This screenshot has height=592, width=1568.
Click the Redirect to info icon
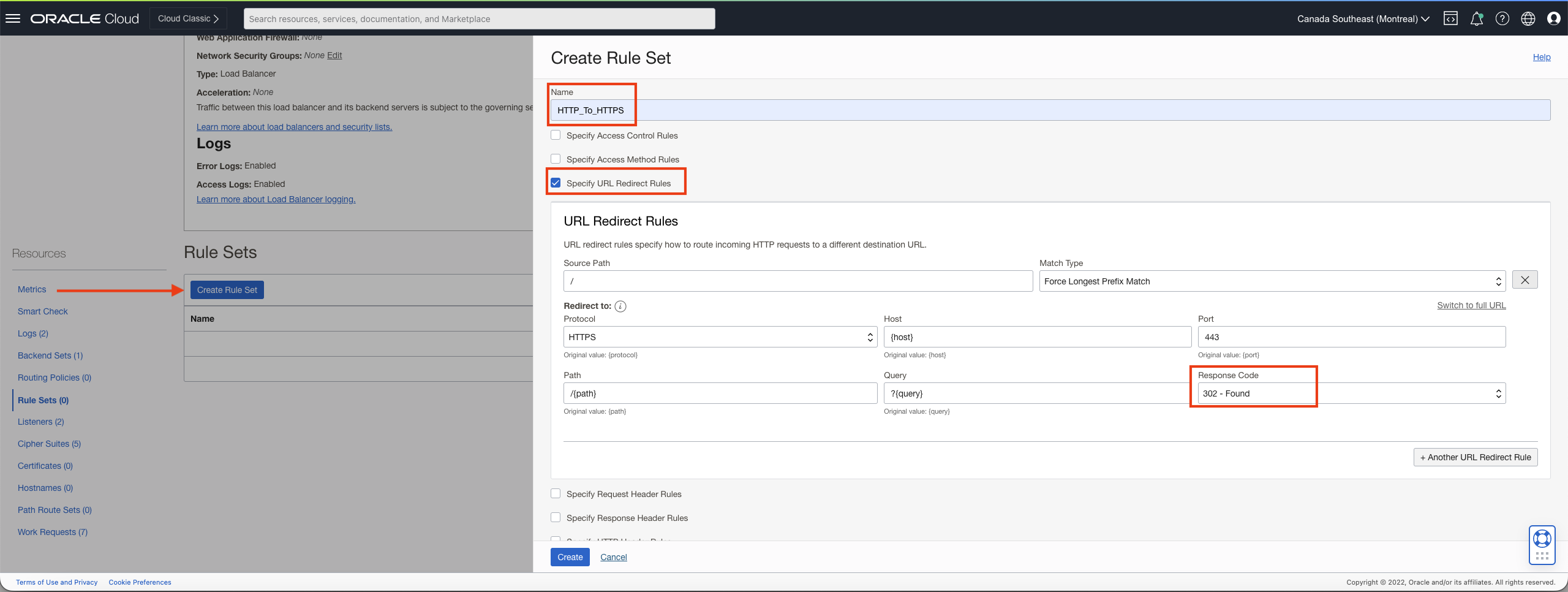(620, 306)
